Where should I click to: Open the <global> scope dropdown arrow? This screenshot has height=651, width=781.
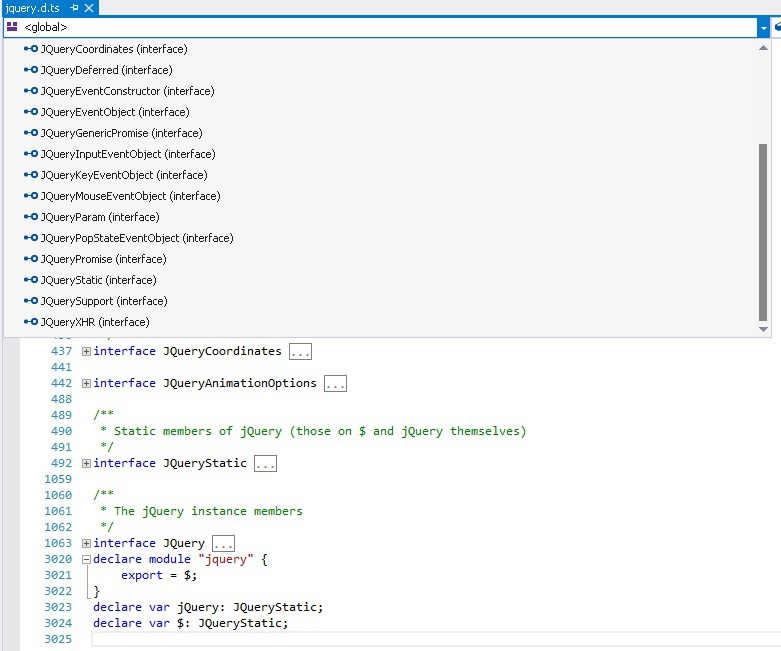click(763, 28)
